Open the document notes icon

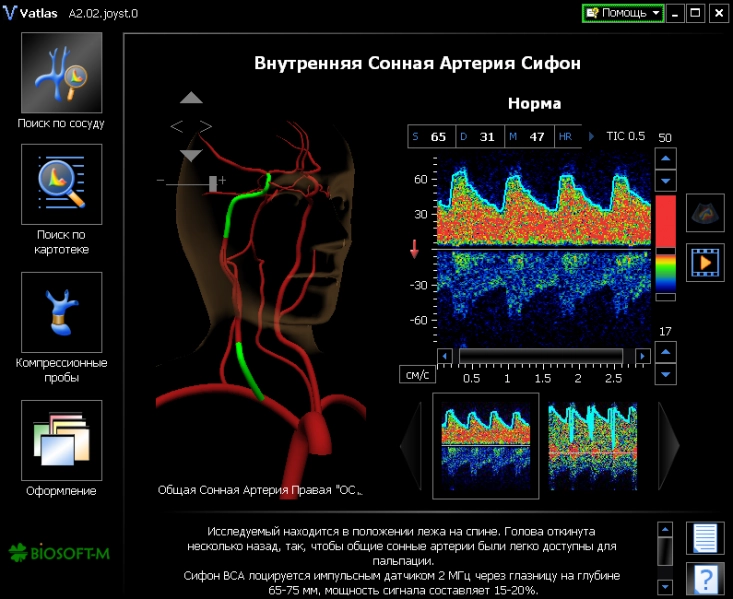pyautogui.click(x=705, y=538)
